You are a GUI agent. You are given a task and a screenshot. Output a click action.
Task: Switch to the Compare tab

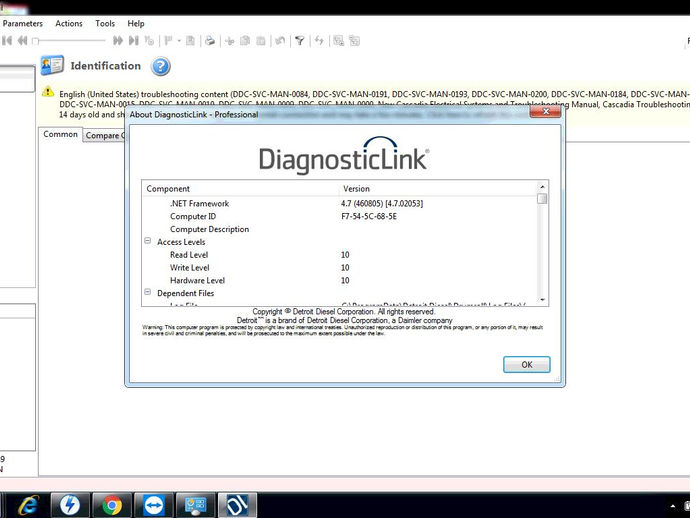104,136
